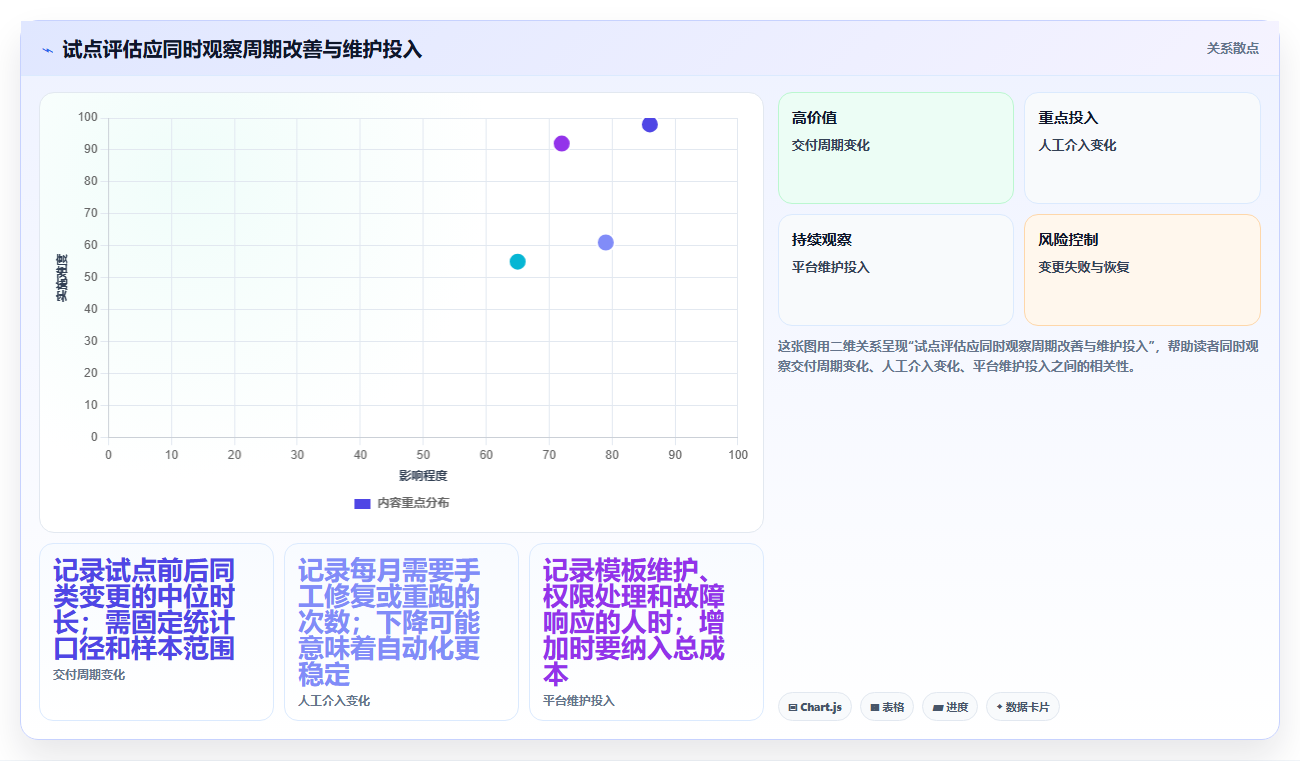
Task: Click the 表格 tag
Action: 887,707
